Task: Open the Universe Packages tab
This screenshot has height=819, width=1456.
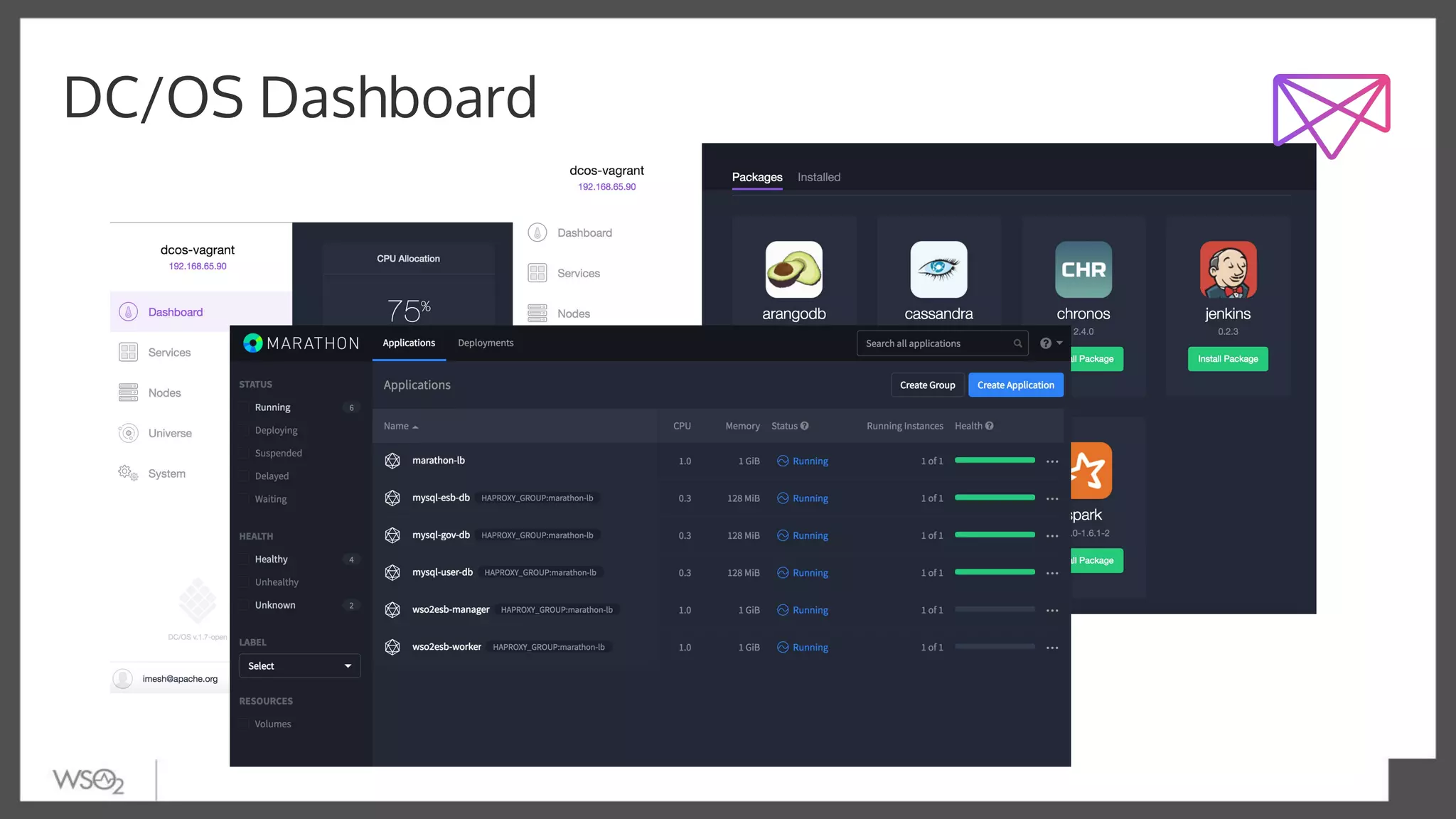Action: [x=757, y=177]
